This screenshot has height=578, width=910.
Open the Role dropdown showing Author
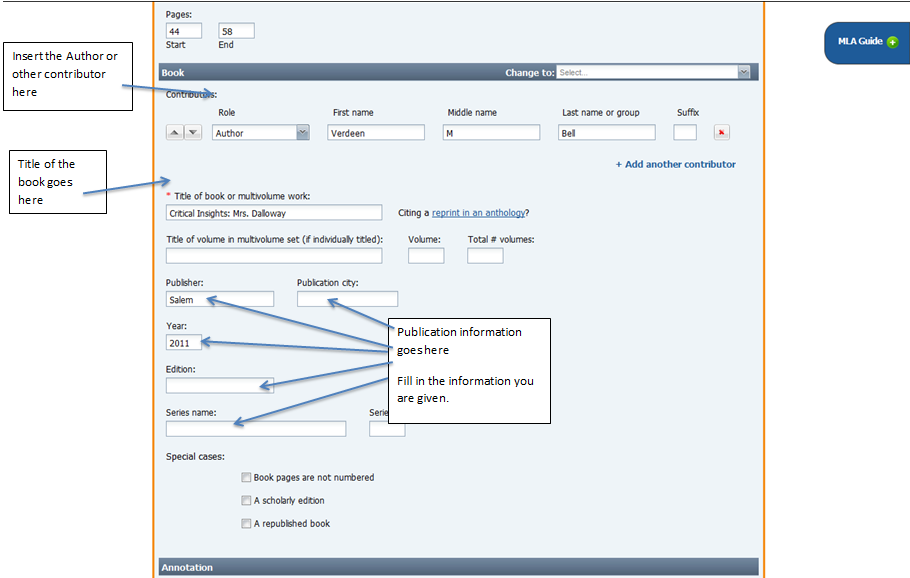tap(260, 131)
